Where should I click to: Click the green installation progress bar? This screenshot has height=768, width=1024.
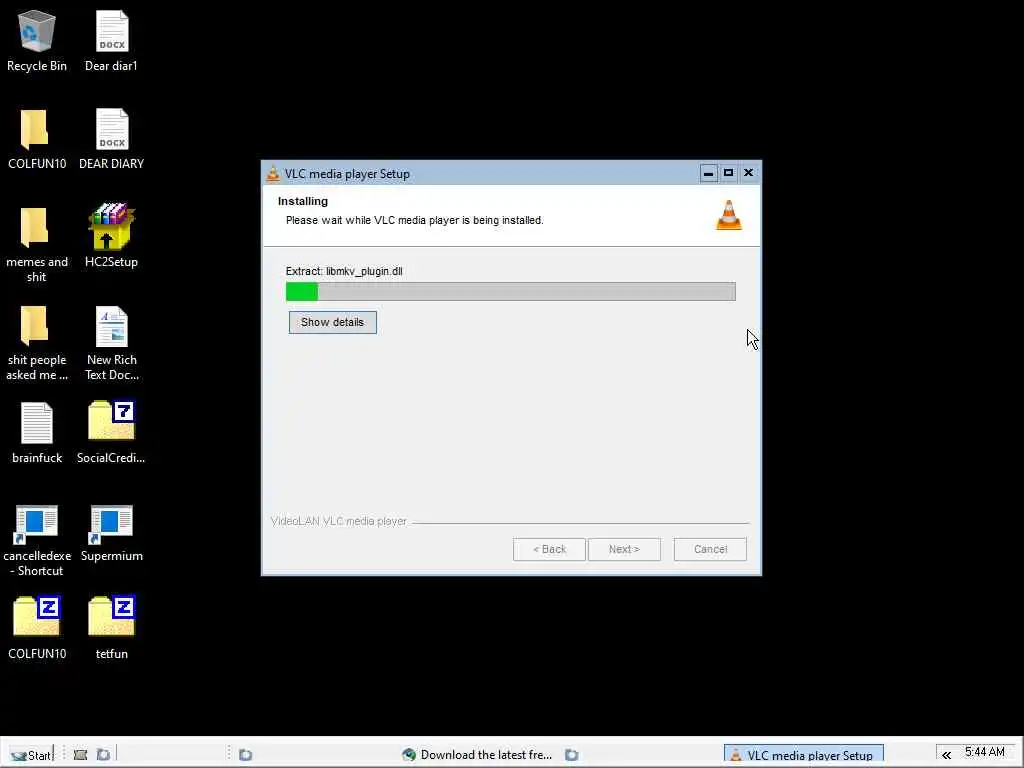tap(511, 291)
